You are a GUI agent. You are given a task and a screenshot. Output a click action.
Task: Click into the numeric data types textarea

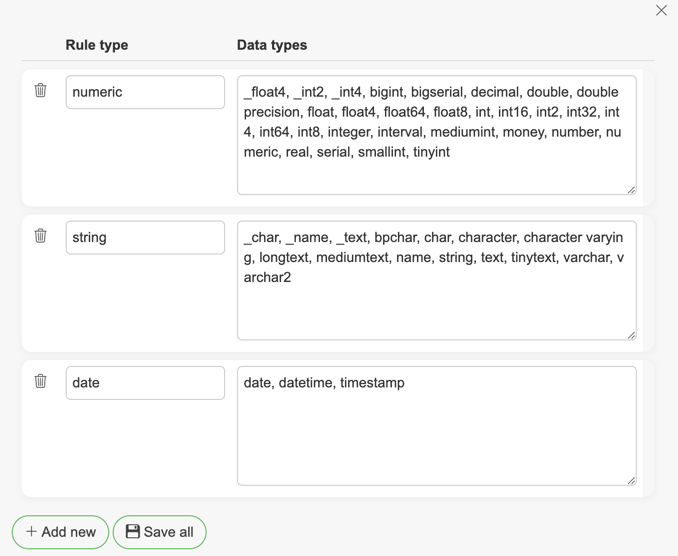pos(436,135)
